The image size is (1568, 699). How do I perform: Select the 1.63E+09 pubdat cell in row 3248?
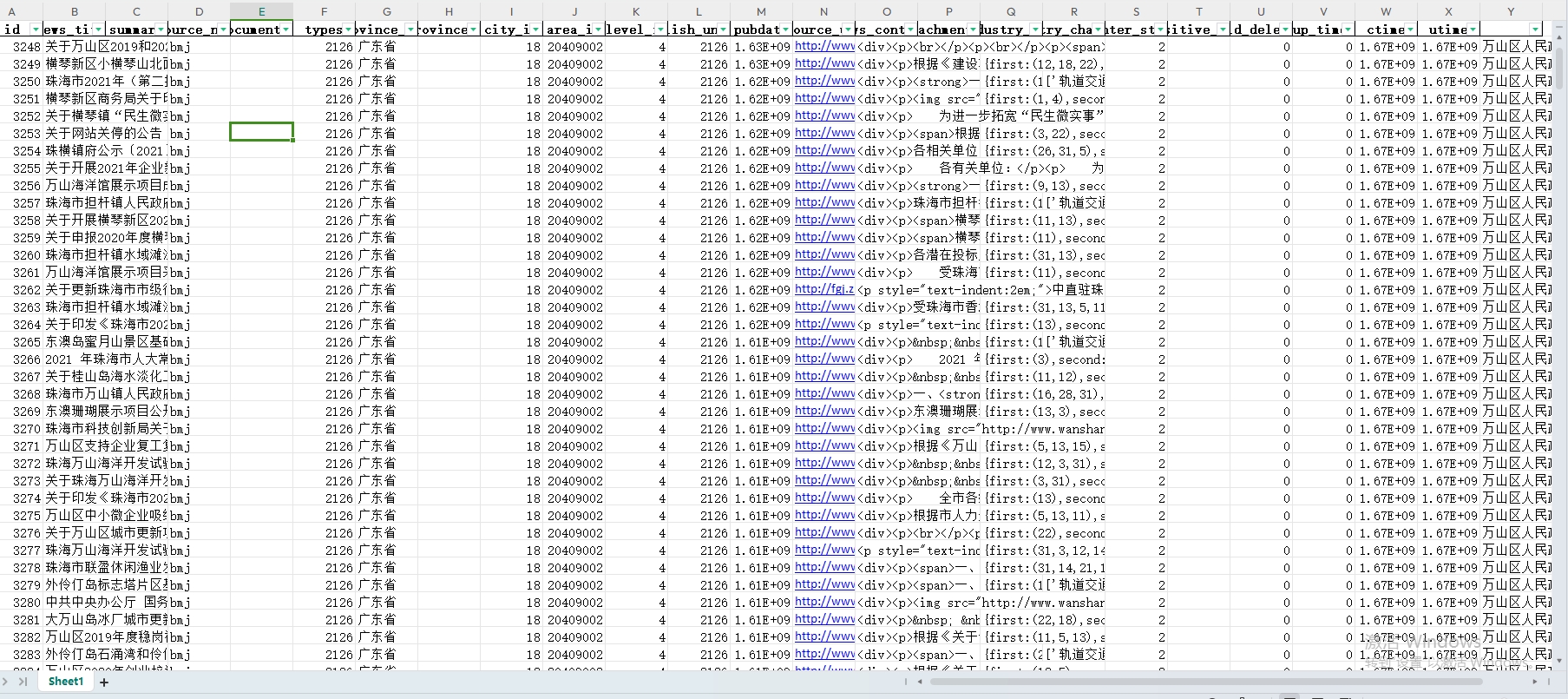pos(761,46)
